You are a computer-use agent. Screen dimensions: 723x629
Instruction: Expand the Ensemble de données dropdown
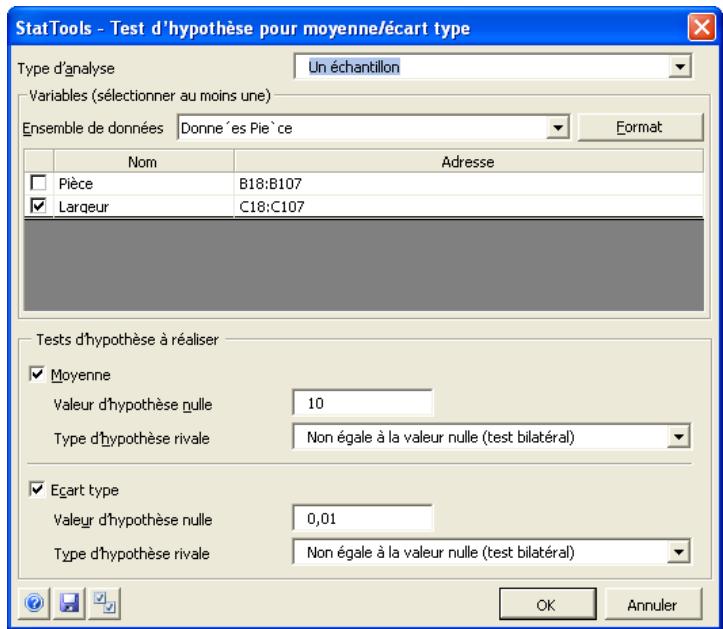coord(558,128)
